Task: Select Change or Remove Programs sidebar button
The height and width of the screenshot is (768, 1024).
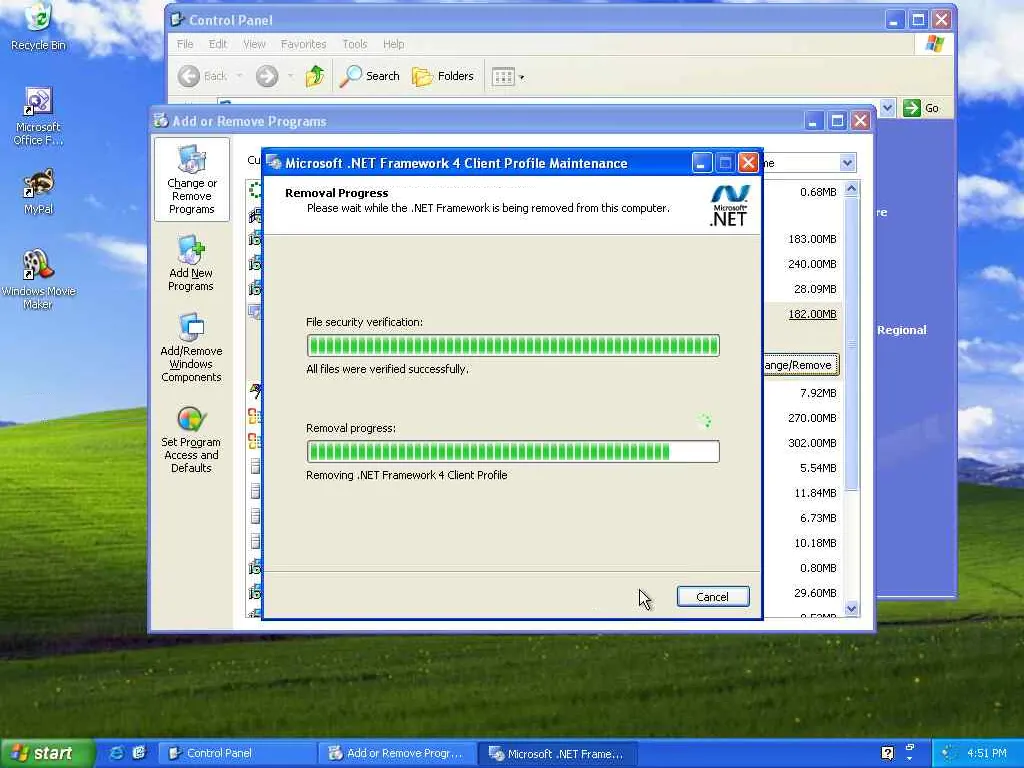Action: click(x=191, y=180)
